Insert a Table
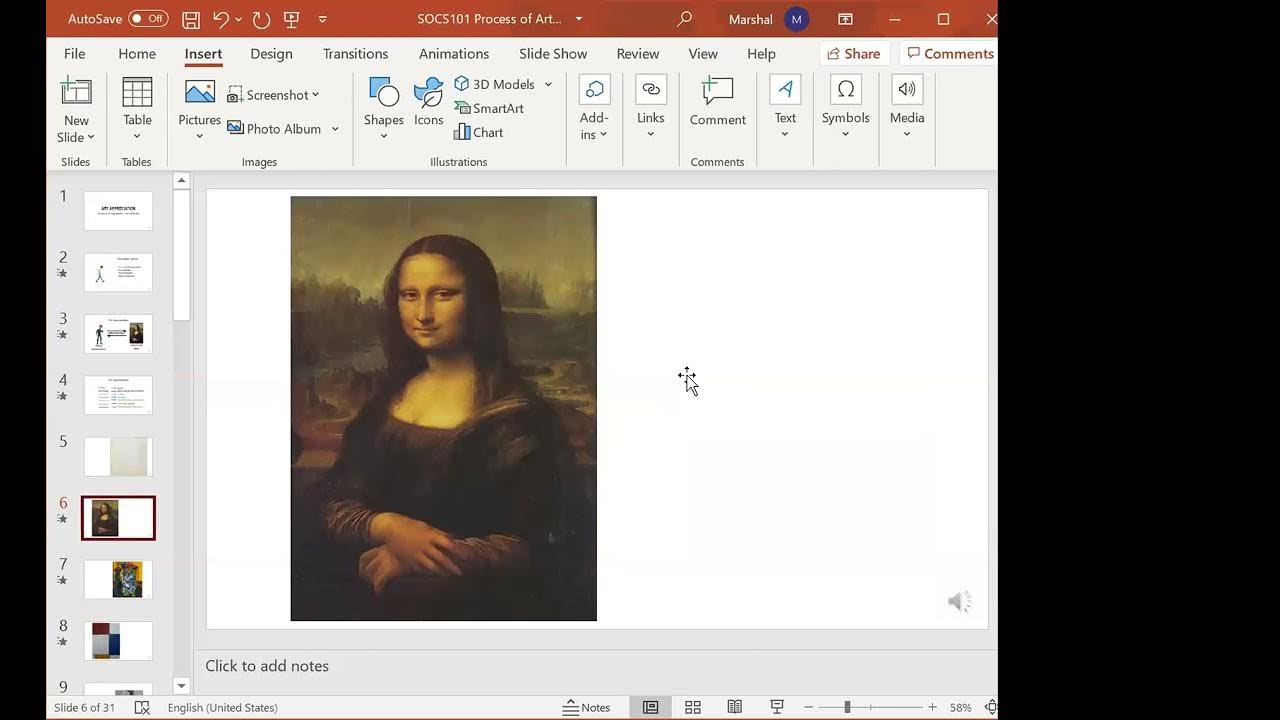 point(137,107)
